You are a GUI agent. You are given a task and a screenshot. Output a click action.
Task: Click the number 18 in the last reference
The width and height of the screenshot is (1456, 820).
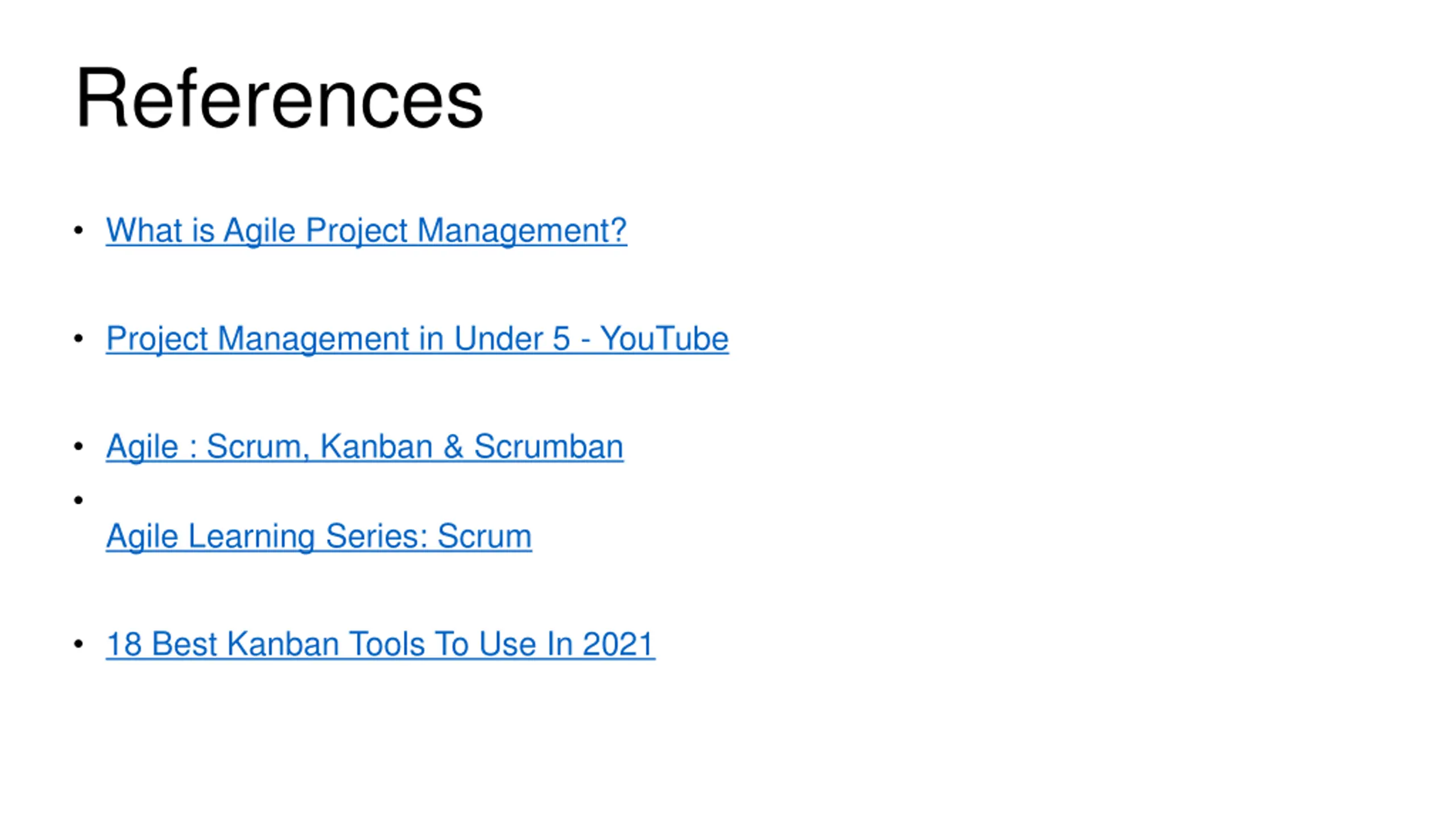pos(124,644)
